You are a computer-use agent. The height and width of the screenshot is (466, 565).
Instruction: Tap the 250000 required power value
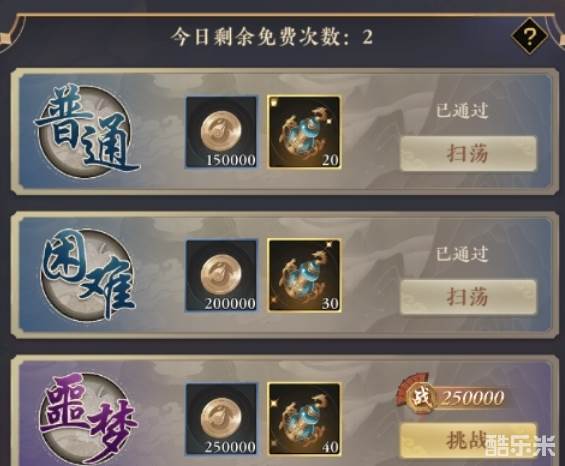click(473, 398)
